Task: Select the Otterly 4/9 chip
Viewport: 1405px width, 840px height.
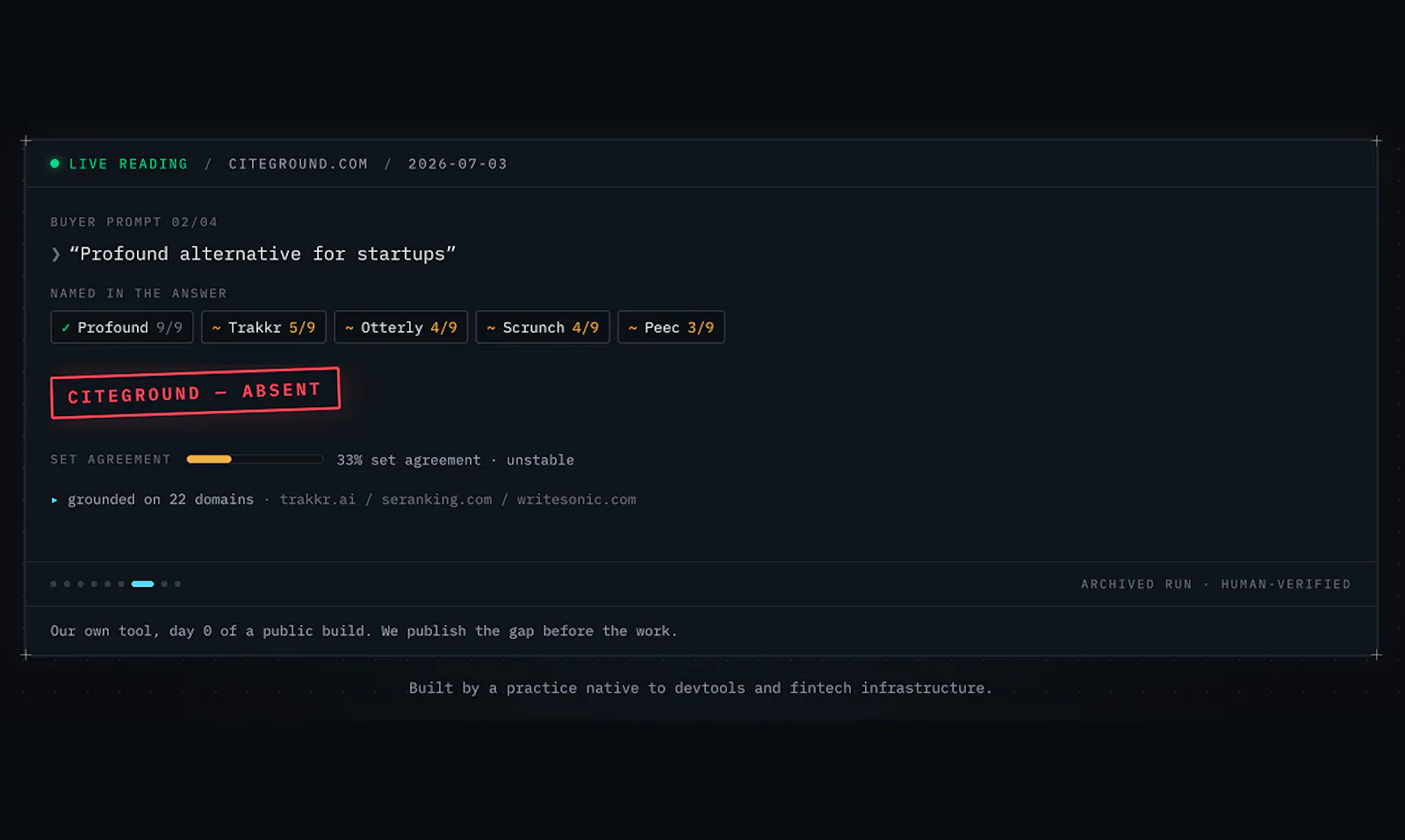Action: point(400,327)
